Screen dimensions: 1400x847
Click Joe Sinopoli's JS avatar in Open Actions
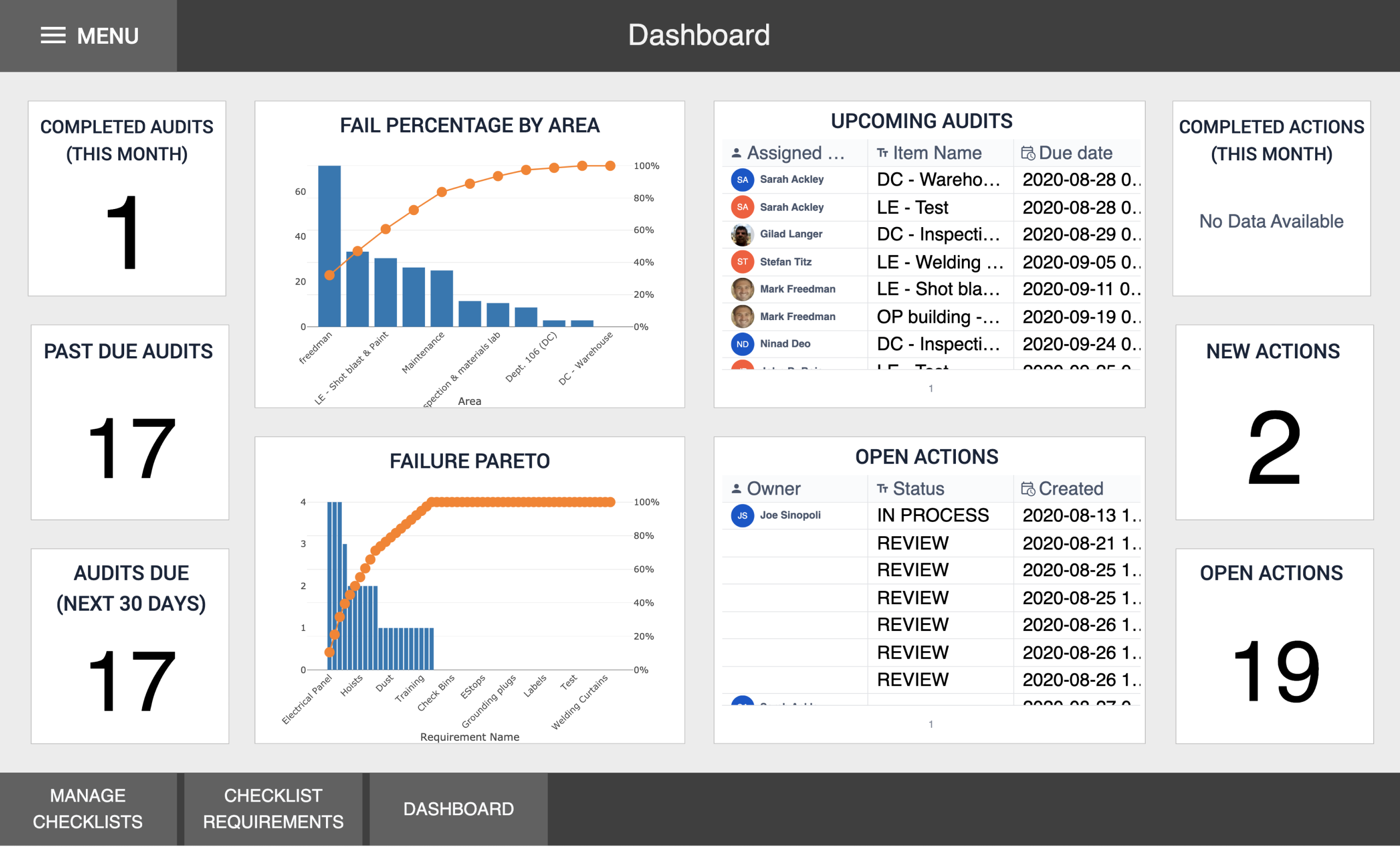coord(742,515)
